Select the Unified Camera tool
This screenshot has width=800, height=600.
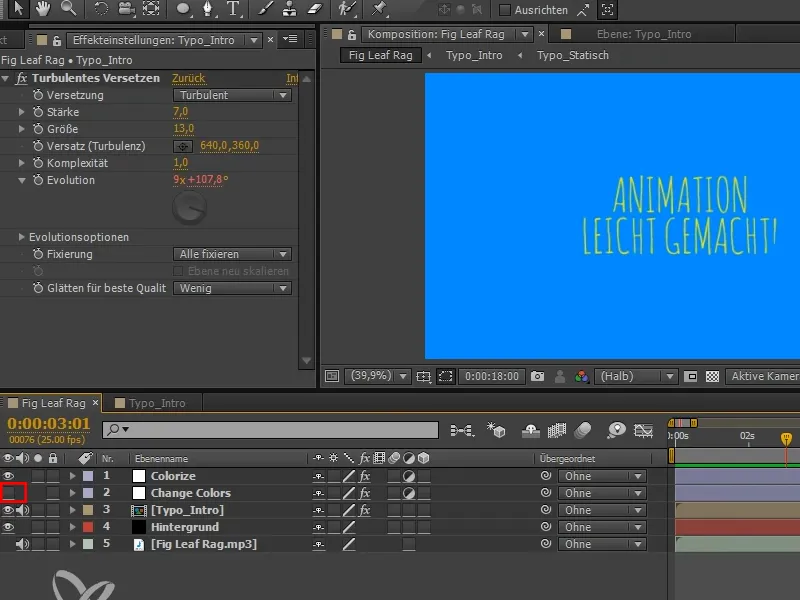tap(126, 9)
